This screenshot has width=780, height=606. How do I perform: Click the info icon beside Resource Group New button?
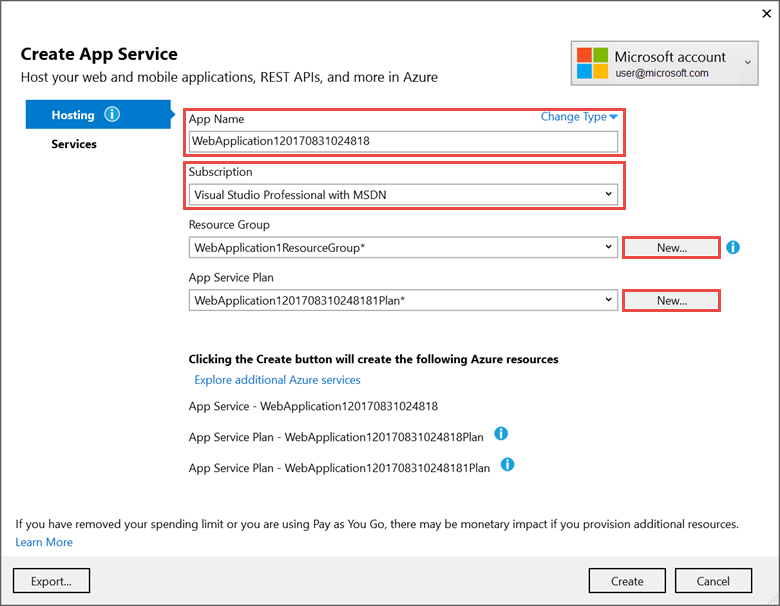(x=733, y=247)
